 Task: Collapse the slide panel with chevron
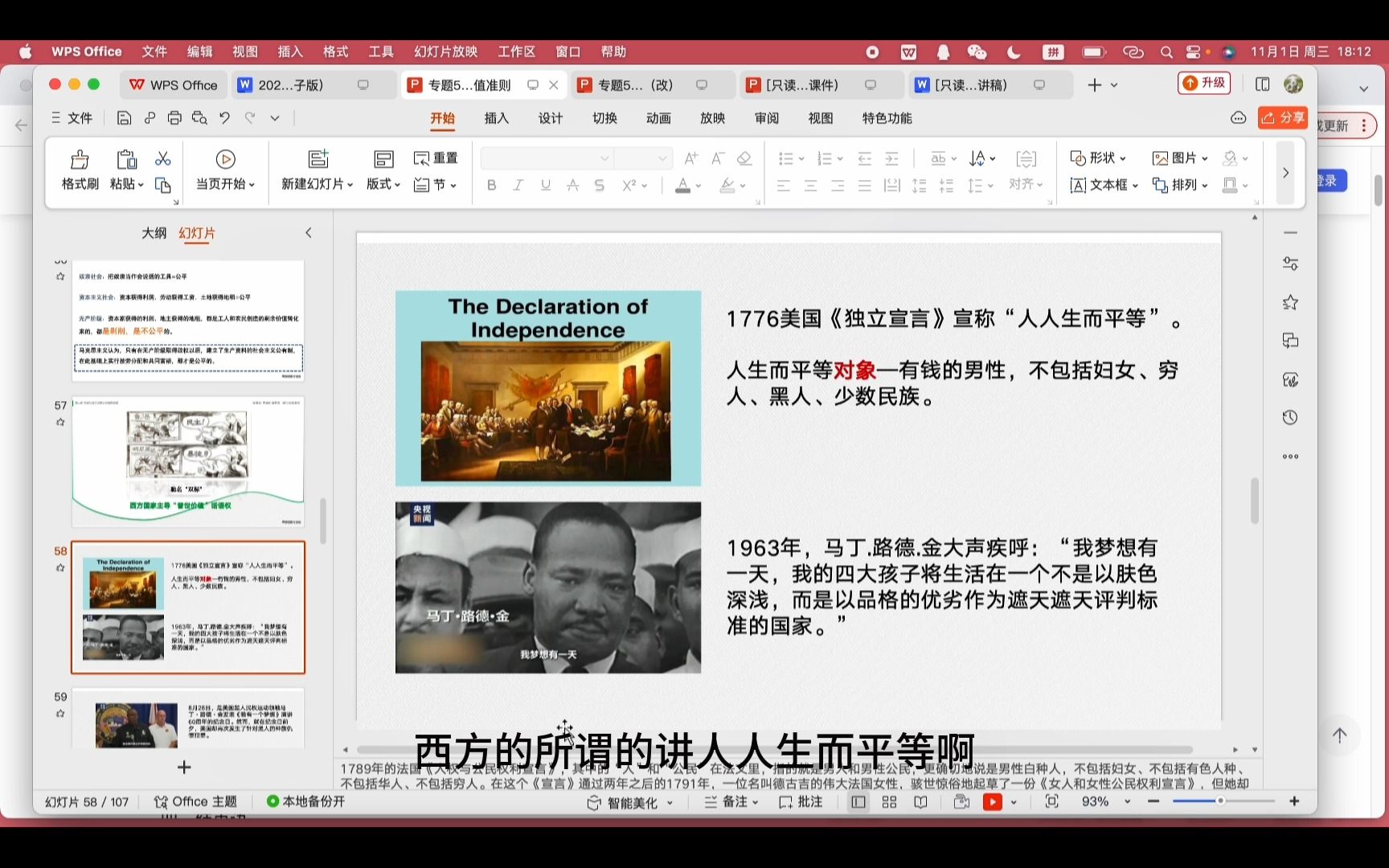309,233
